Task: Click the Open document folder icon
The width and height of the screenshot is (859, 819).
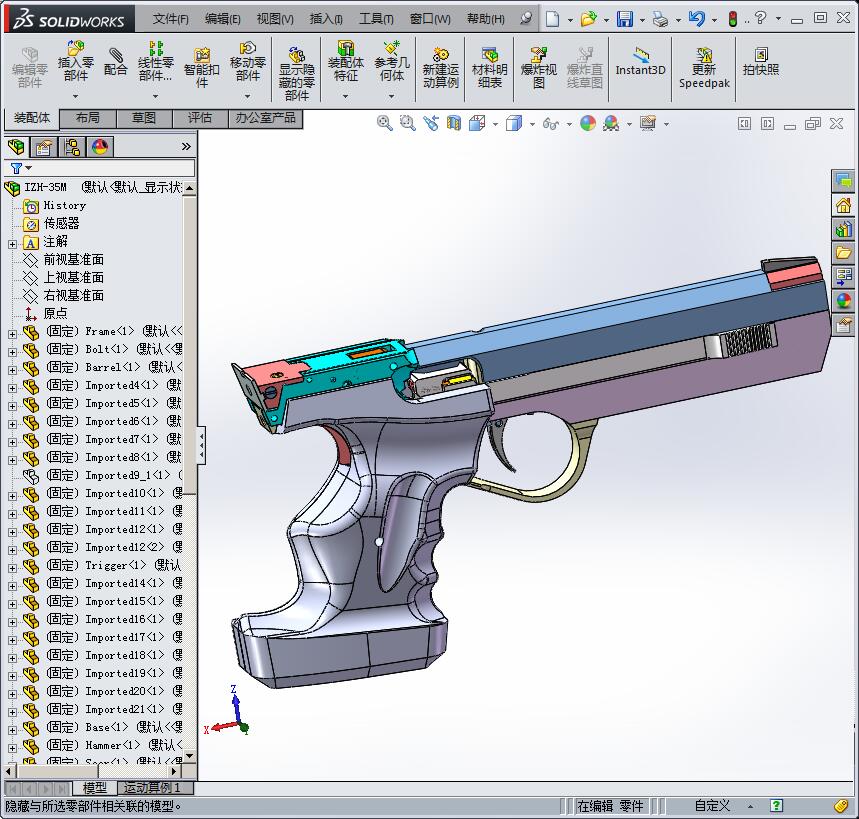Action: [x=588, y=19]
